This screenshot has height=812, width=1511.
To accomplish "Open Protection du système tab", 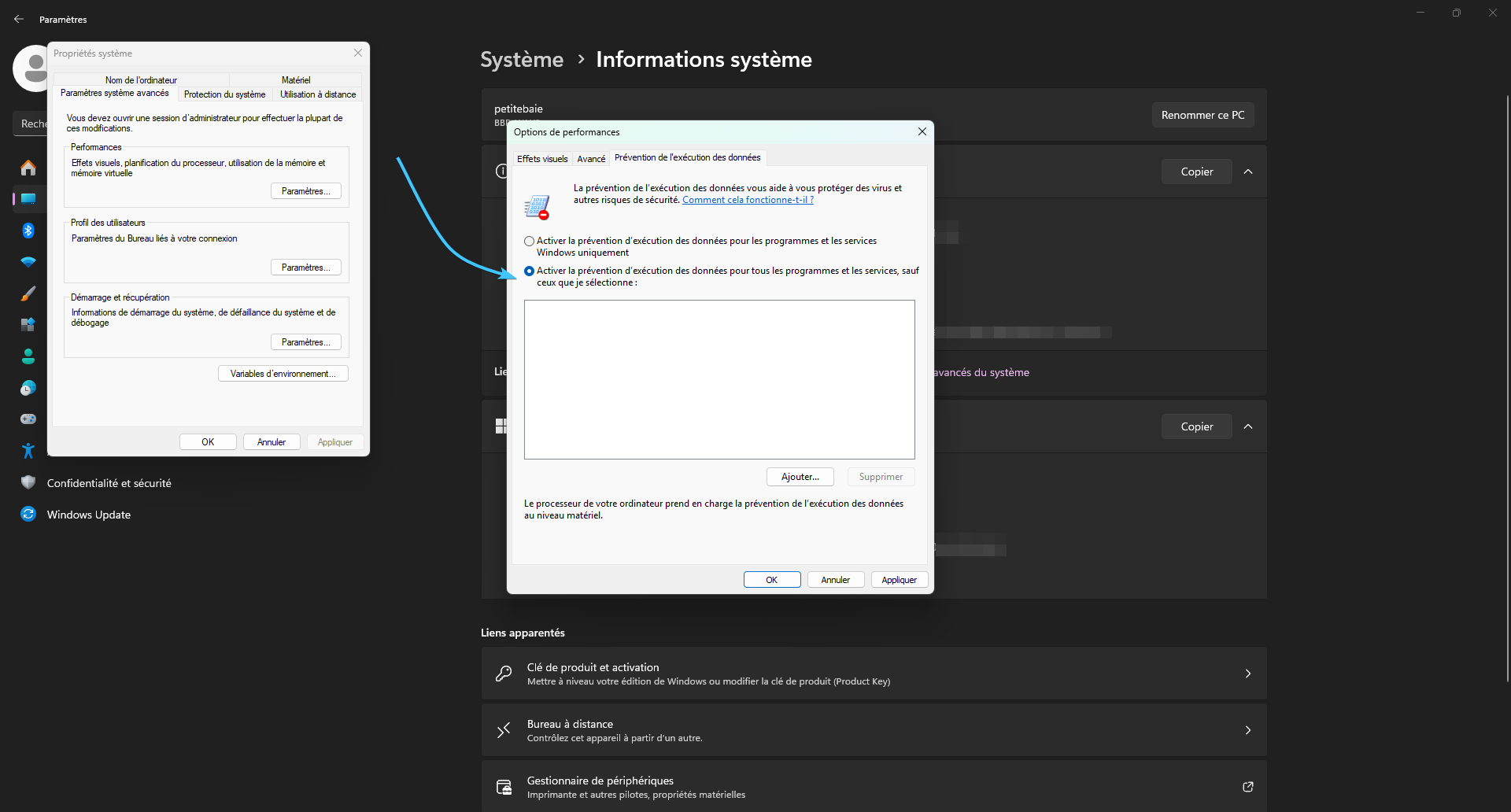I will click(x=225, y=94).
